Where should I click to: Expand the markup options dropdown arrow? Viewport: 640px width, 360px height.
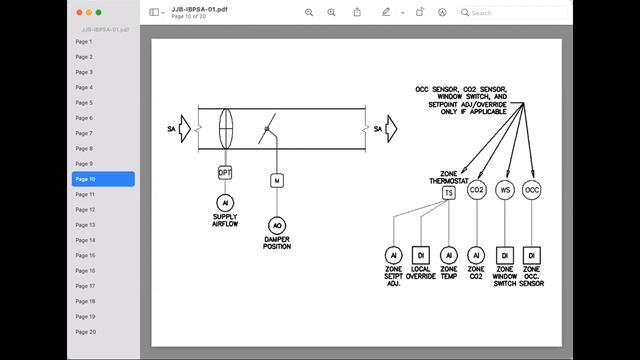click(402, 13)
